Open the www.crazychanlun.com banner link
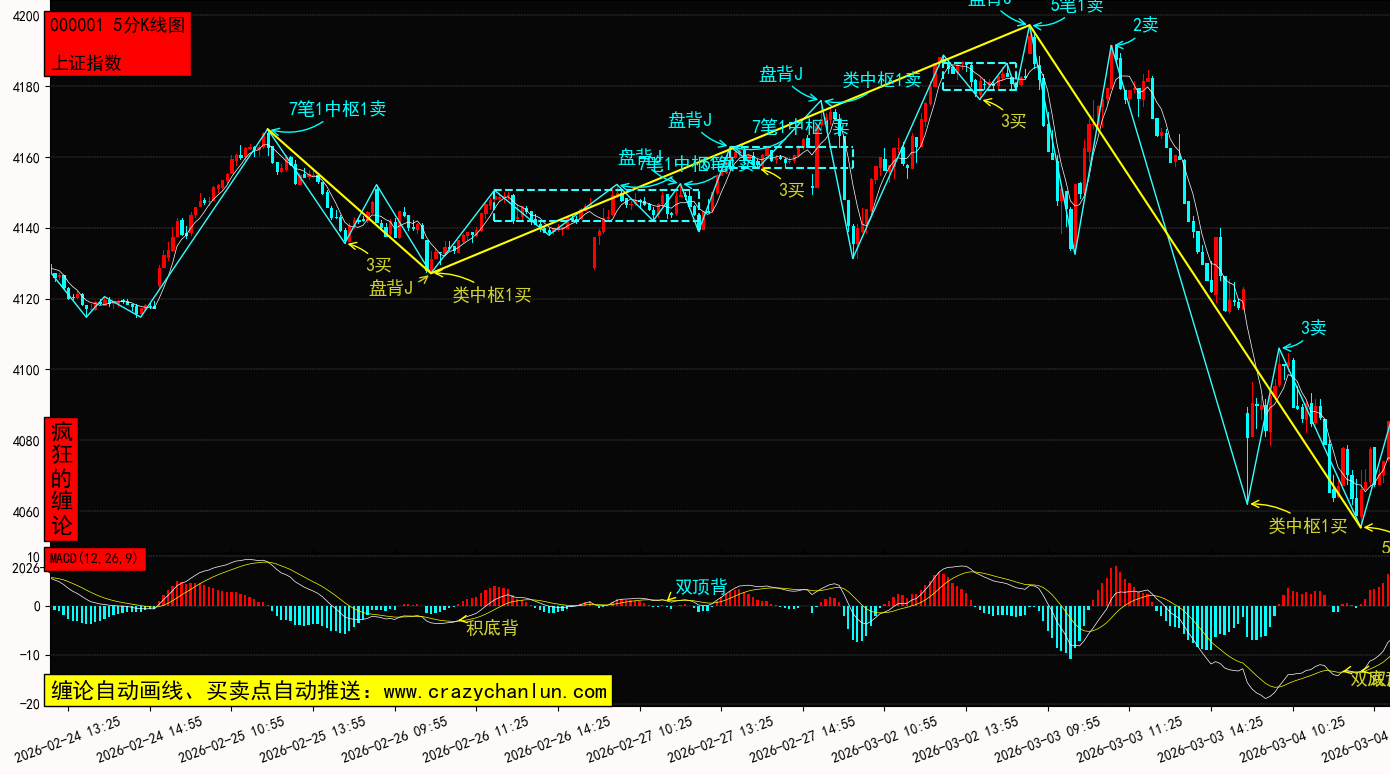 coord(328,691)
